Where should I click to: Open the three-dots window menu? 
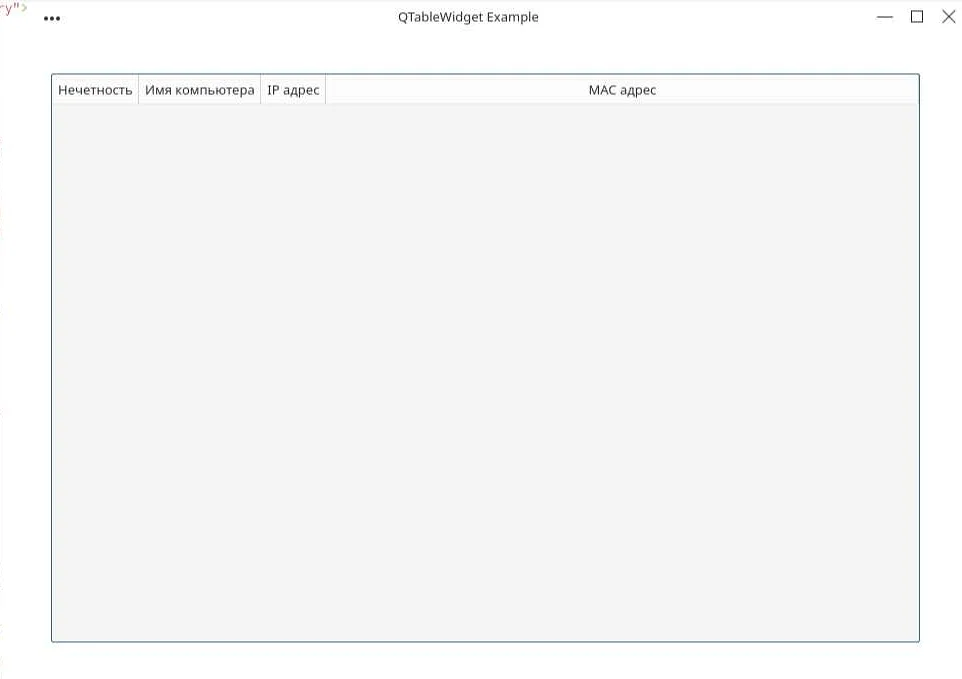[x=52, y=18]
